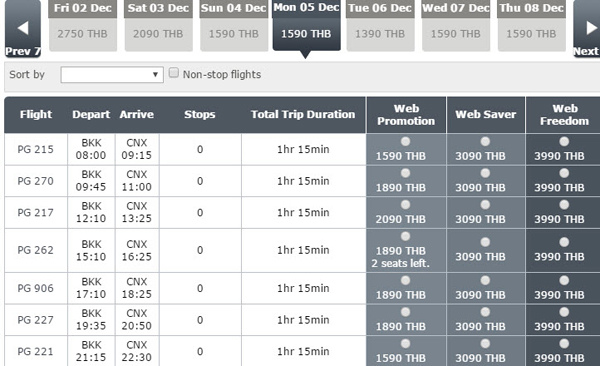Image resolution: width=600 pixels, height=366 pixels.
Task: Select the Fri 02 Dec date tab
Action: (83, 26)
